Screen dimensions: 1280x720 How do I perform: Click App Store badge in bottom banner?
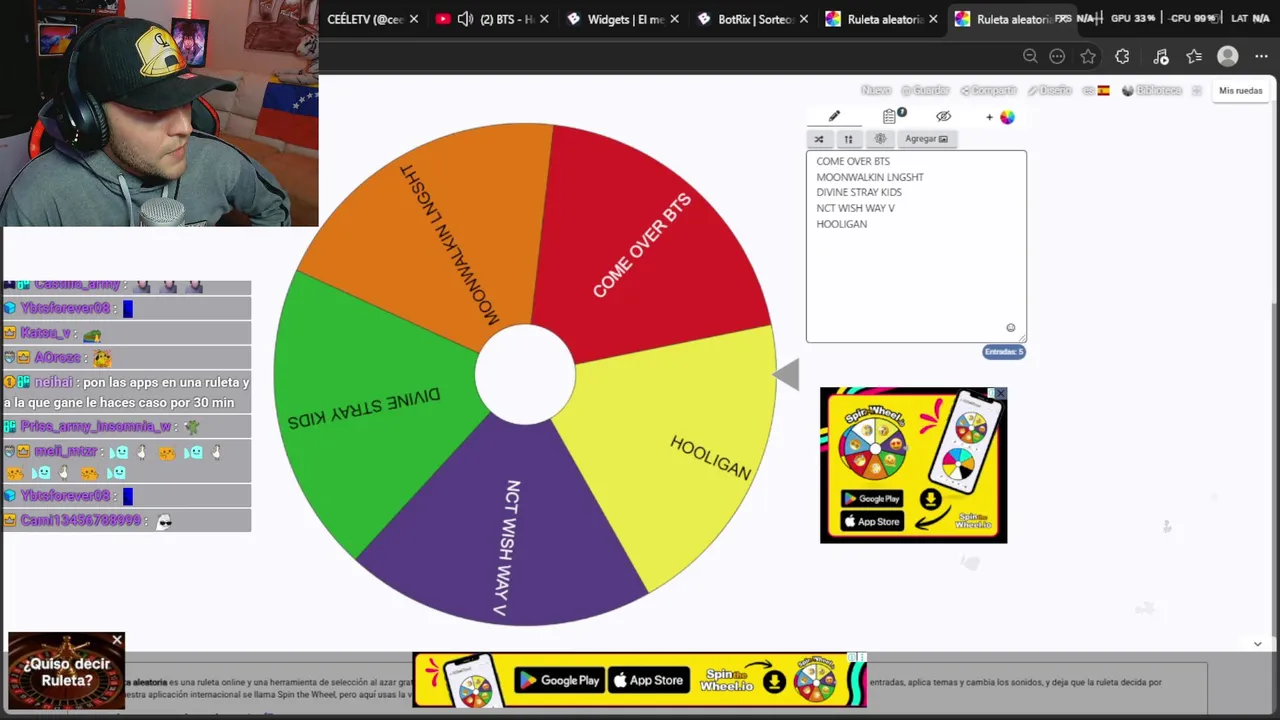(648, 681)
